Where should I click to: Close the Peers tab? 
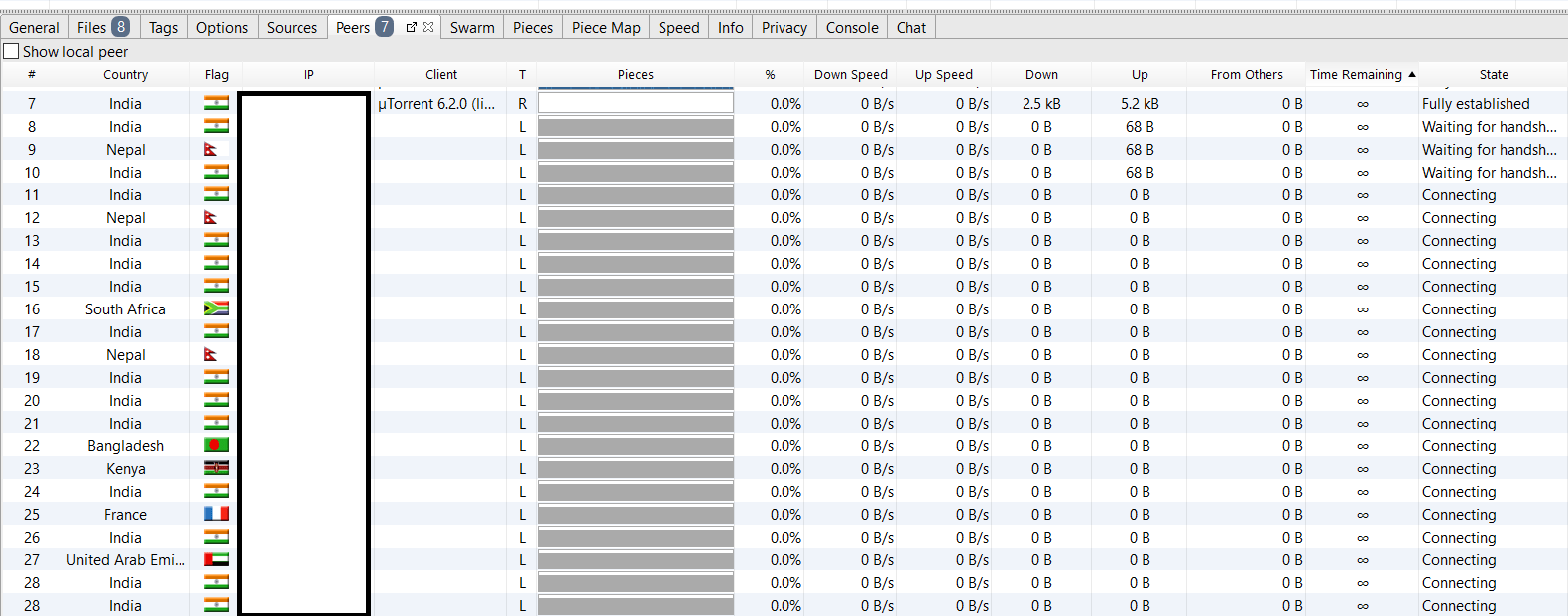pyautogui.click(x=428, y=27)
